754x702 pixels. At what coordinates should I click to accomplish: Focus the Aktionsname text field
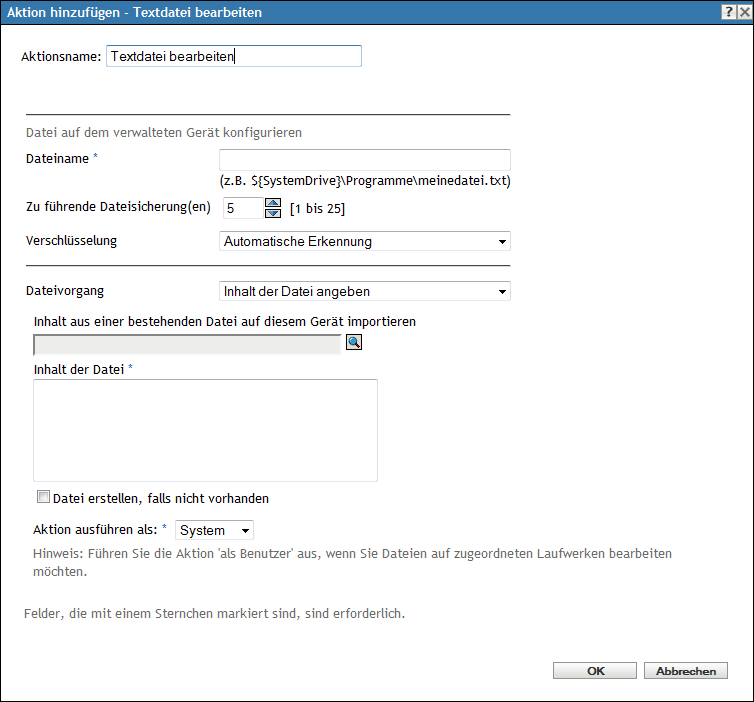coord(234,56)
